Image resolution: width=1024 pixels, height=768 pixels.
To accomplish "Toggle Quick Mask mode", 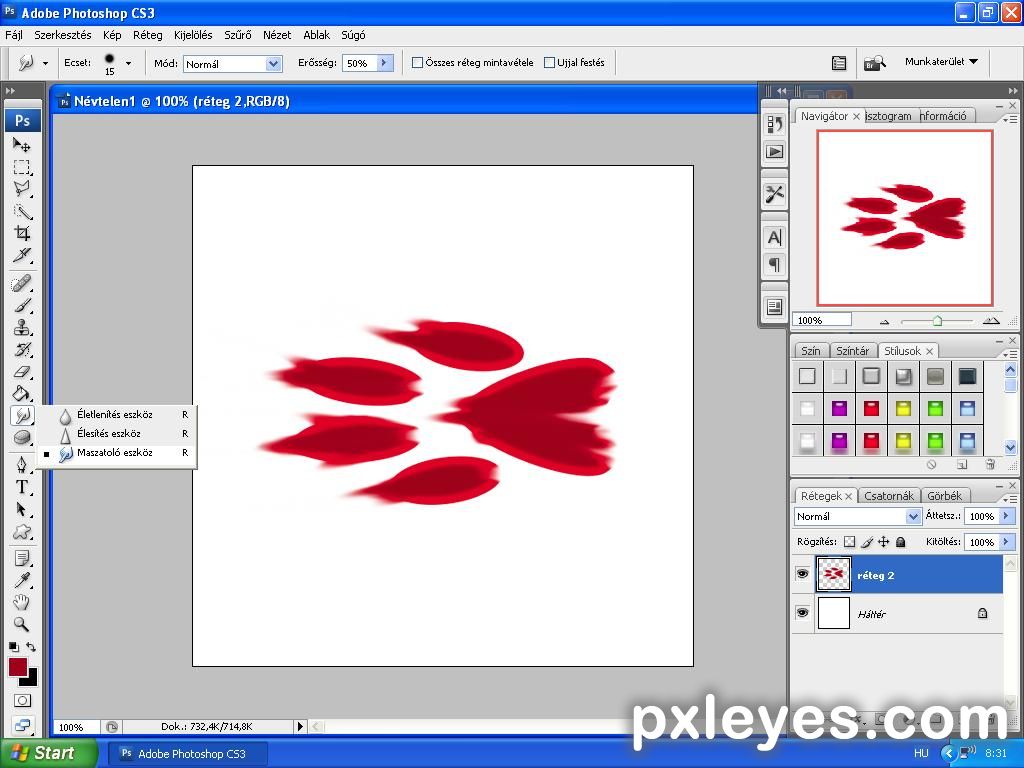I will pyautogui.click(x=22, y=701).
